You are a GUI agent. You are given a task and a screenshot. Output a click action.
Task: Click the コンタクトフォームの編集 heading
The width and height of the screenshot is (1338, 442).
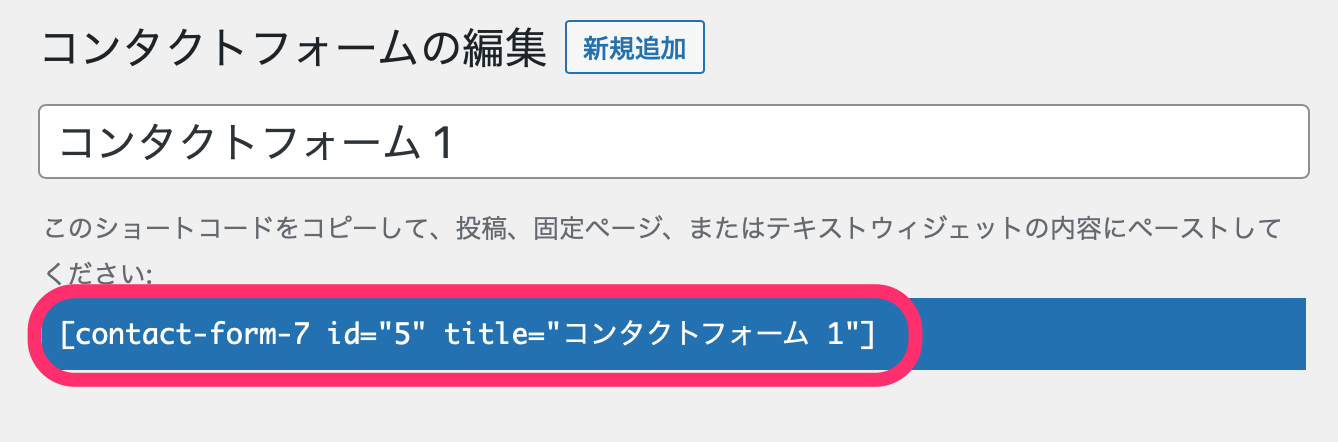coord(294,48)
